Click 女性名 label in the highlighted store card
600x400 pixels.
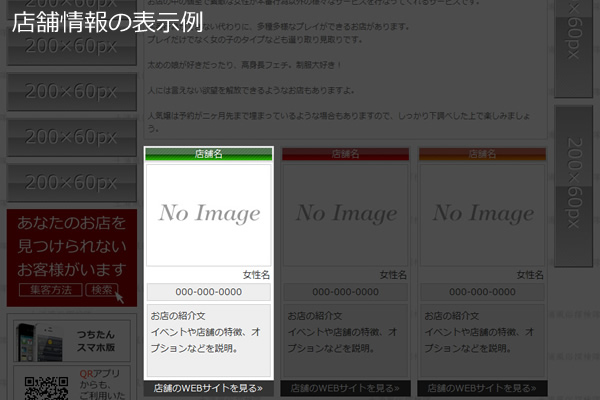click(x=255, y=275)
